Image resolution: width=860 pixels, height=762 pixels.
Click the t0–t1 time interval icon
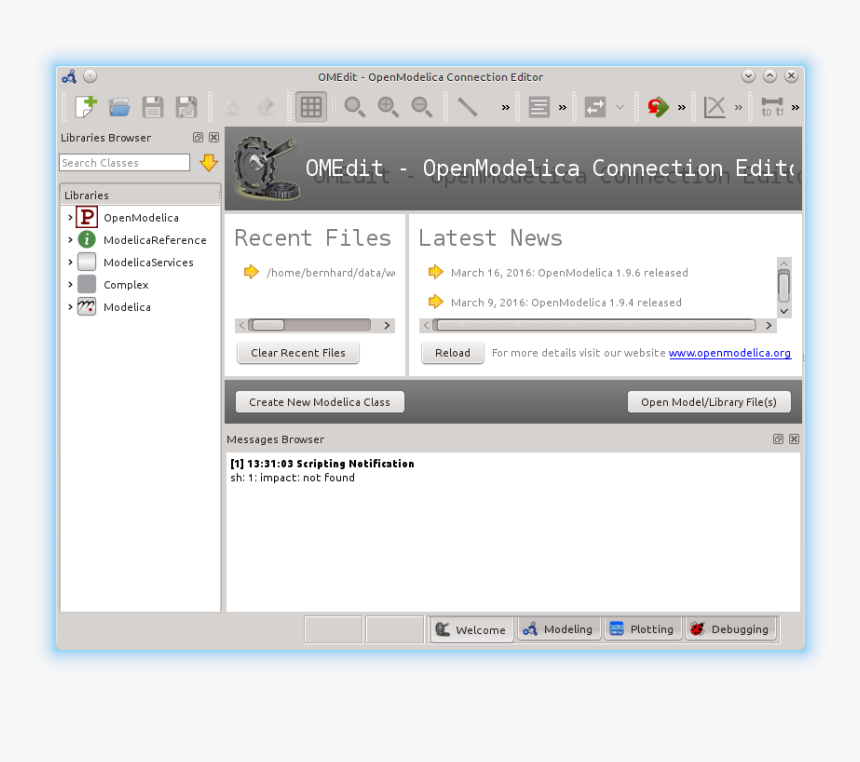(x=772, y=107)
